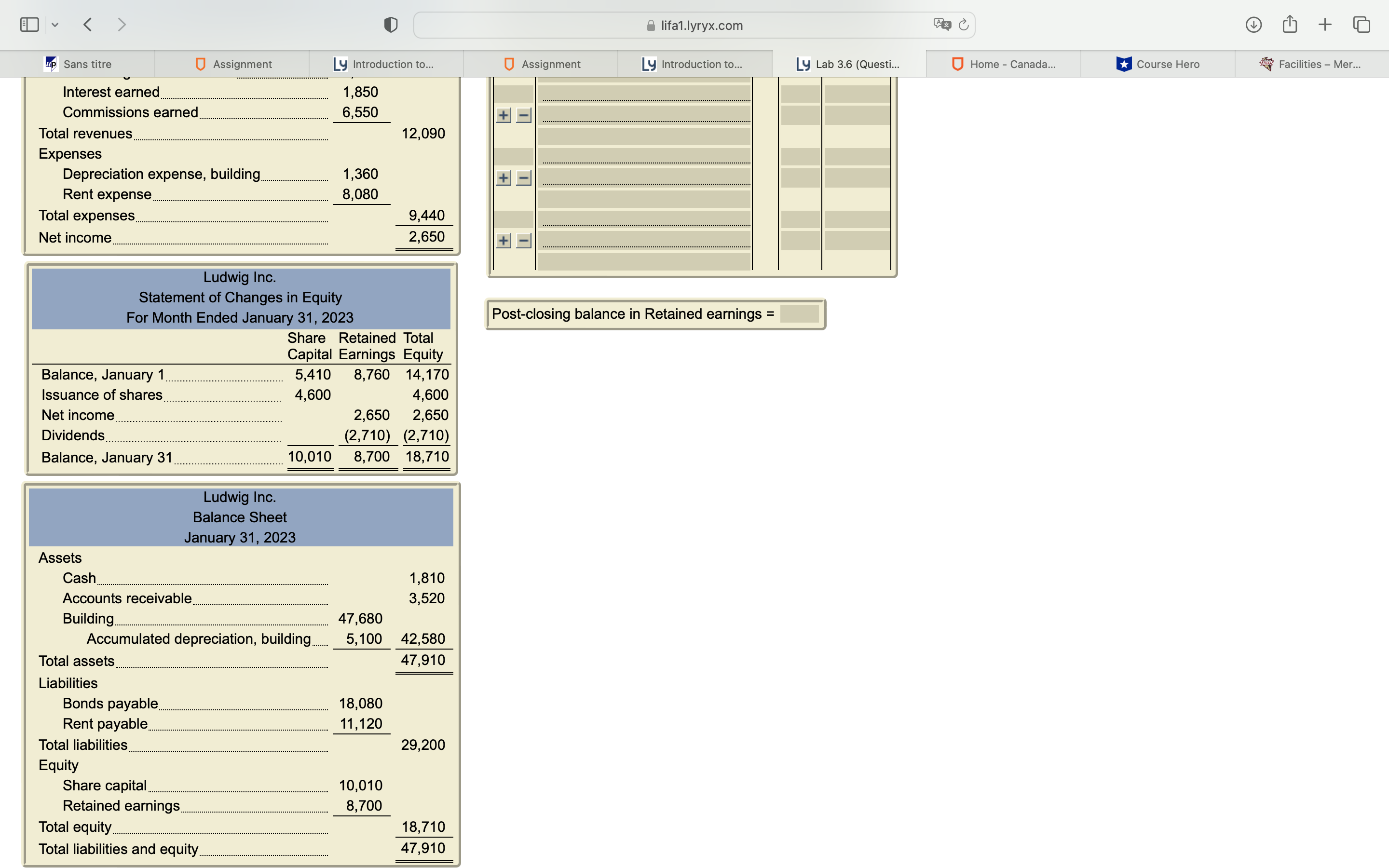Add a row with the bottom plus button
The width and height of the screenshot is (1389, 868).
(504, 241)
